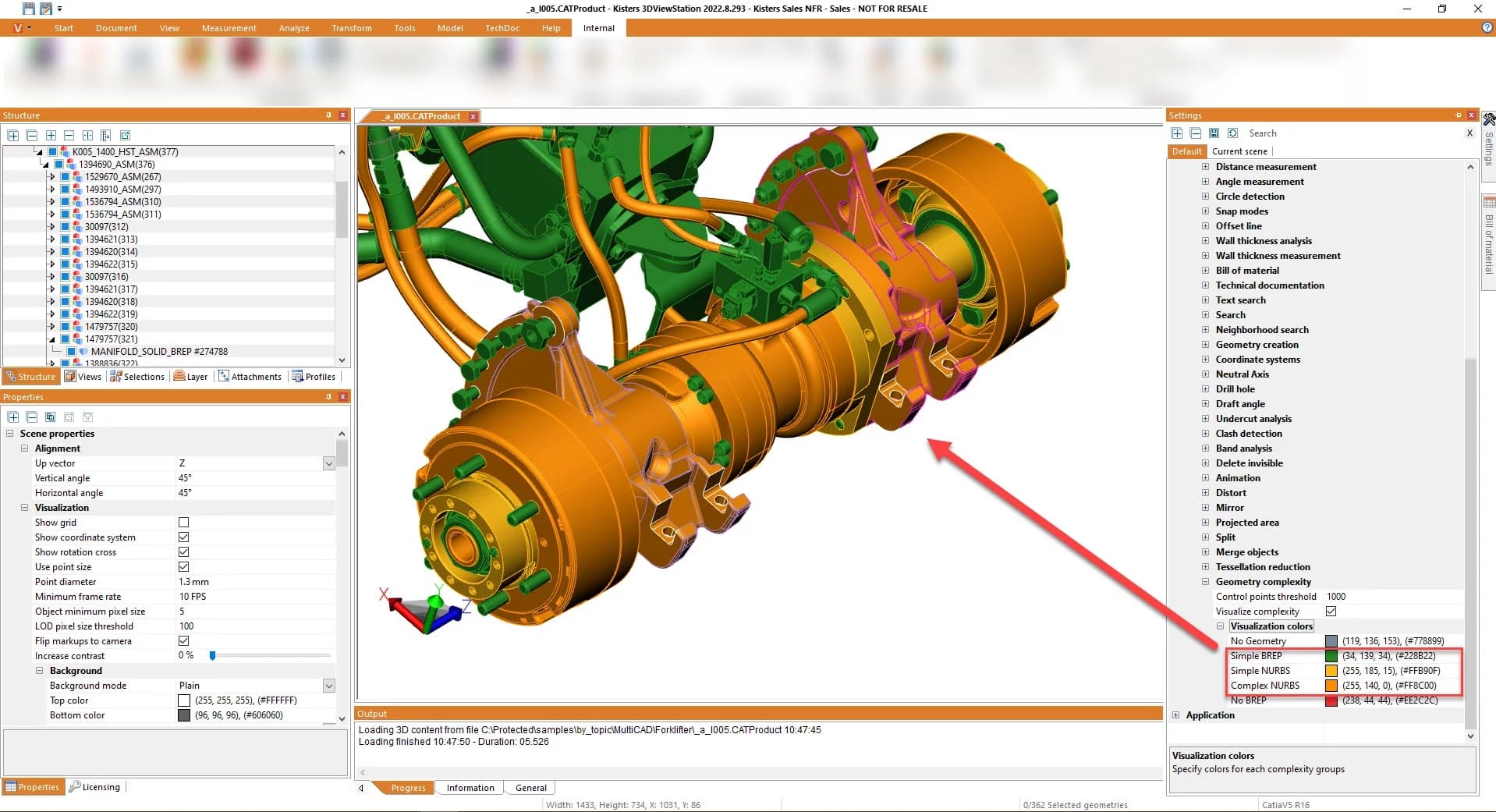The height and width of the screenshot is (812, 1496).
Task: Click the reset icon in Settings toolbar
Action: click(x=1232, y=133)
